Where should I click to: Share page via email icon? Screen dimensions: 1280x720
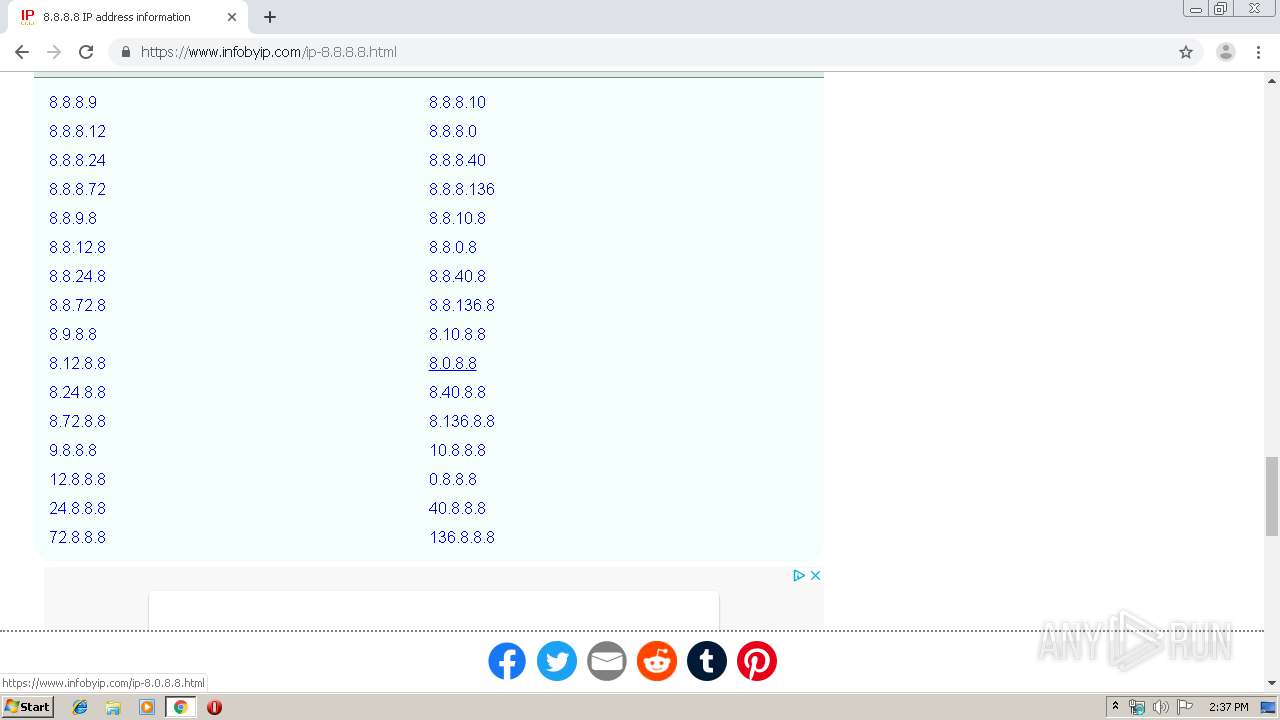click(x=607, y=661)
